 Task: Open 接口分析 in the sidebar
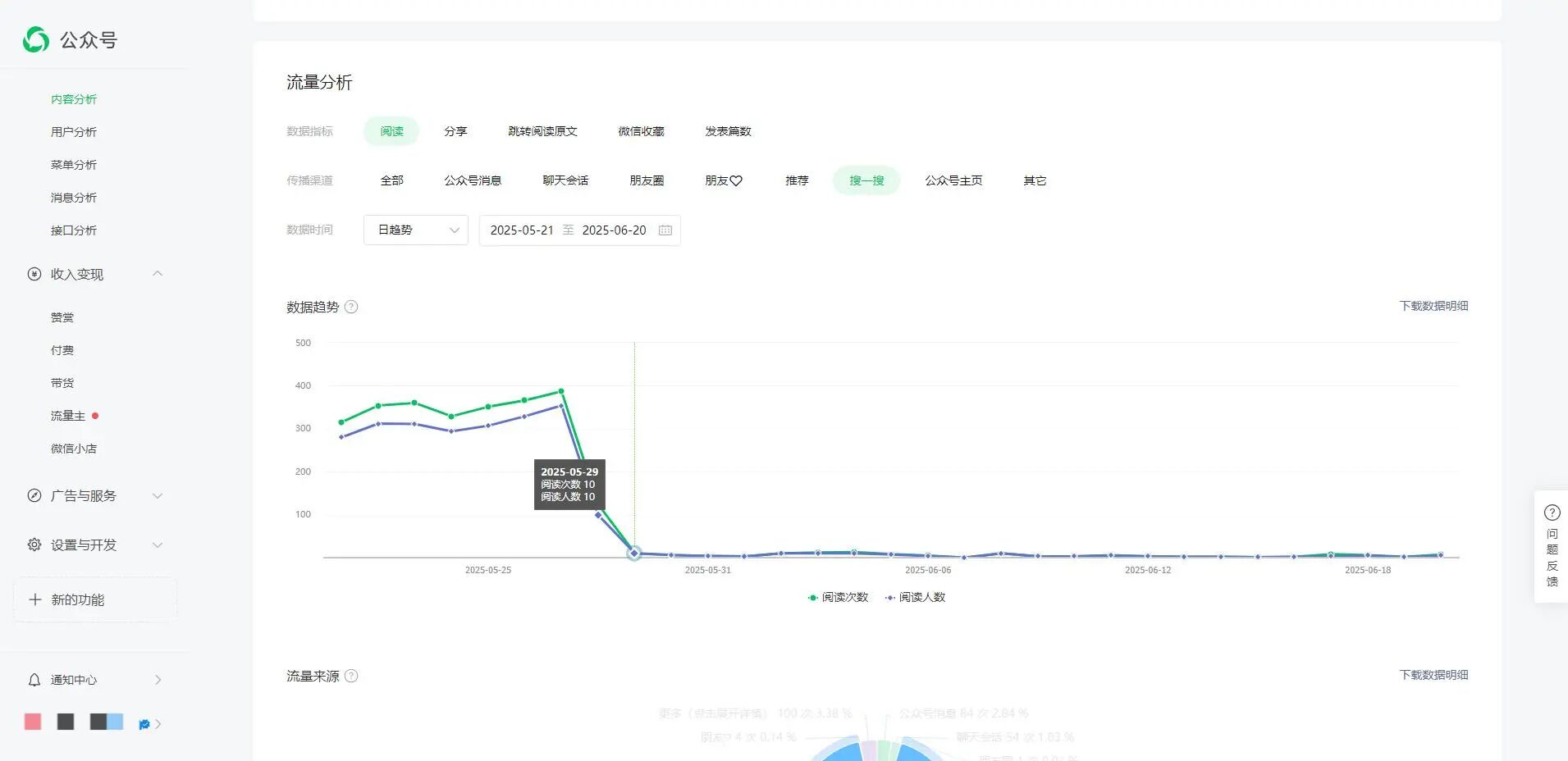coord(74,230)
